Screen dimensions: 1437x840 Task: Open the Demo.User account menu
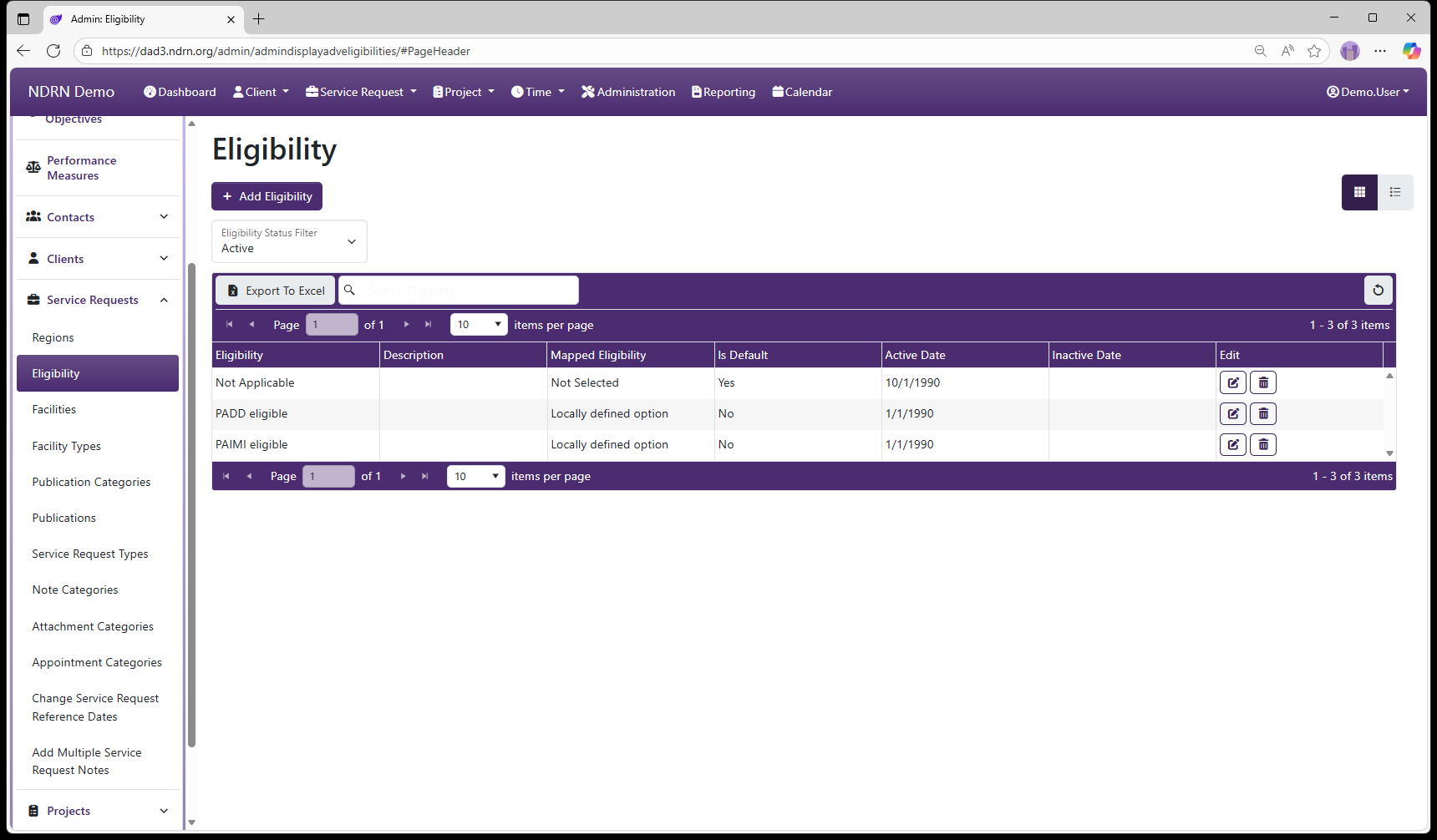point(1368,92)
